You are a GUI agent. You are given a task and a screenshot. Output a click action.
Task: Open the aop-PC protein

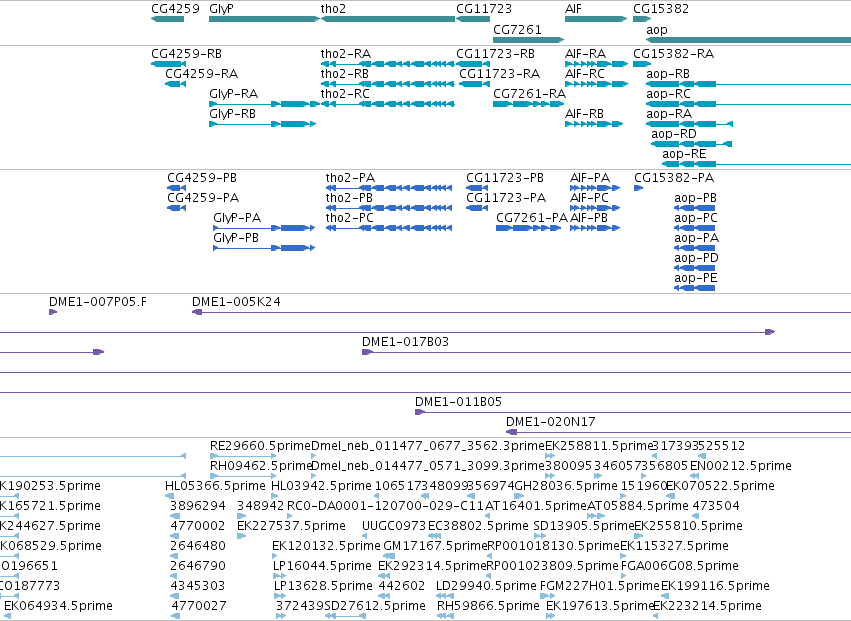tap(696, 218)
